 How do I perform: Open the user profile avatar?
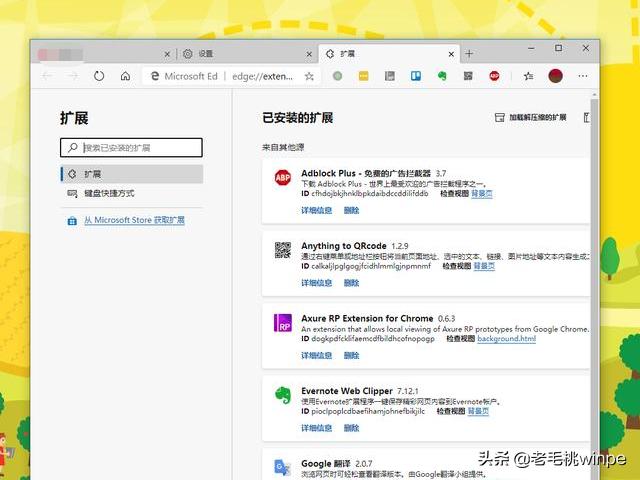[x=556, y=76]
